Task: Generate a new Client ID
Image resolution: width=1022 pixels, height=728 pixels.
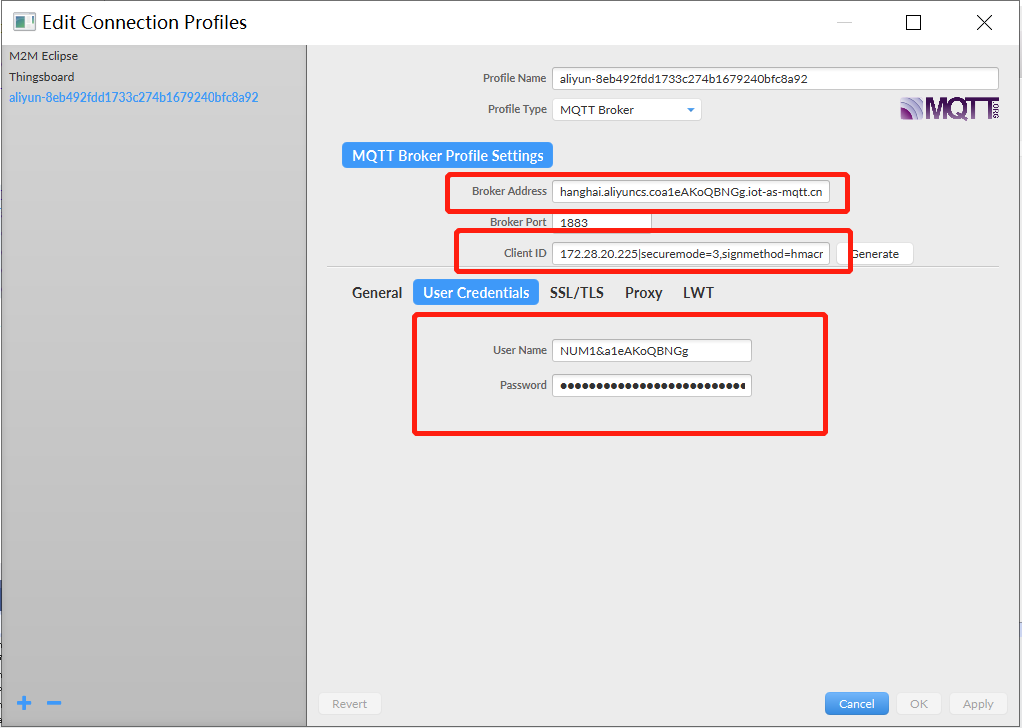Action: tap(875, 254)
